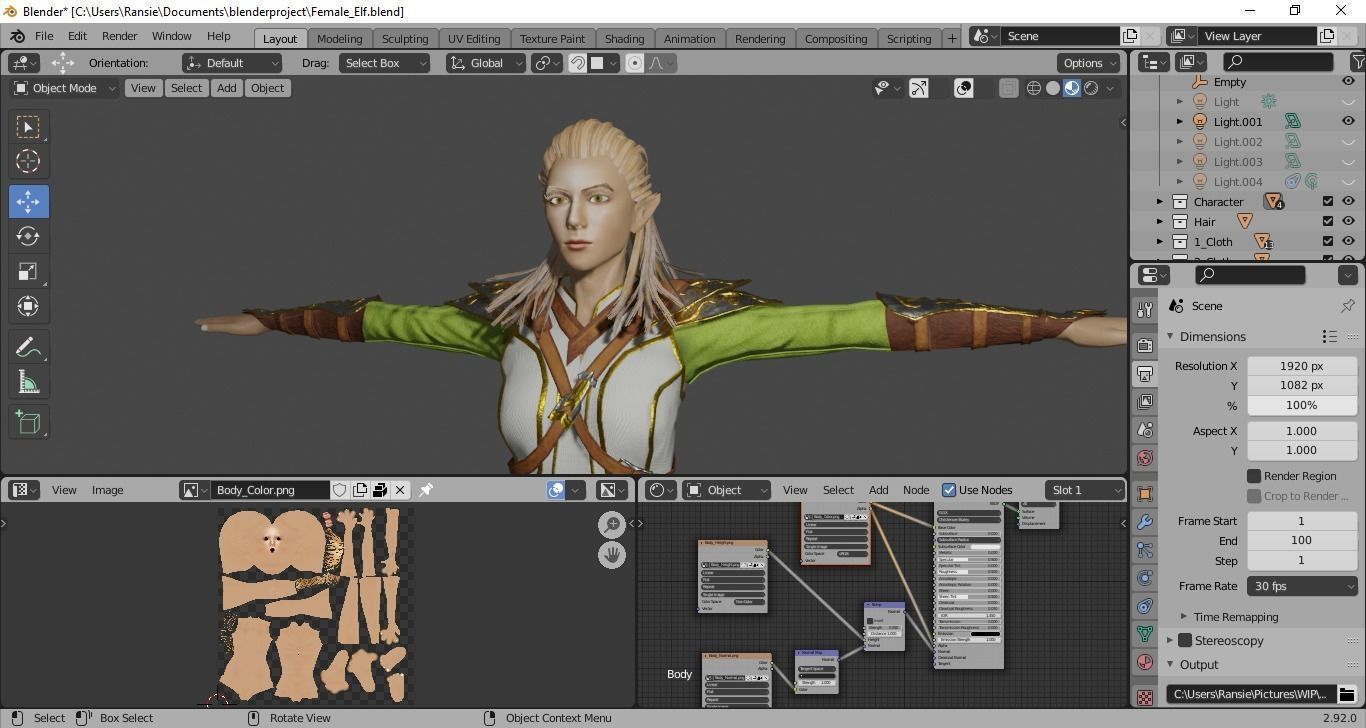The height and width of the screenshot is (728, 1366).
Task: Enable the Render Region checkbox
Action: (x=1253, y=476)
